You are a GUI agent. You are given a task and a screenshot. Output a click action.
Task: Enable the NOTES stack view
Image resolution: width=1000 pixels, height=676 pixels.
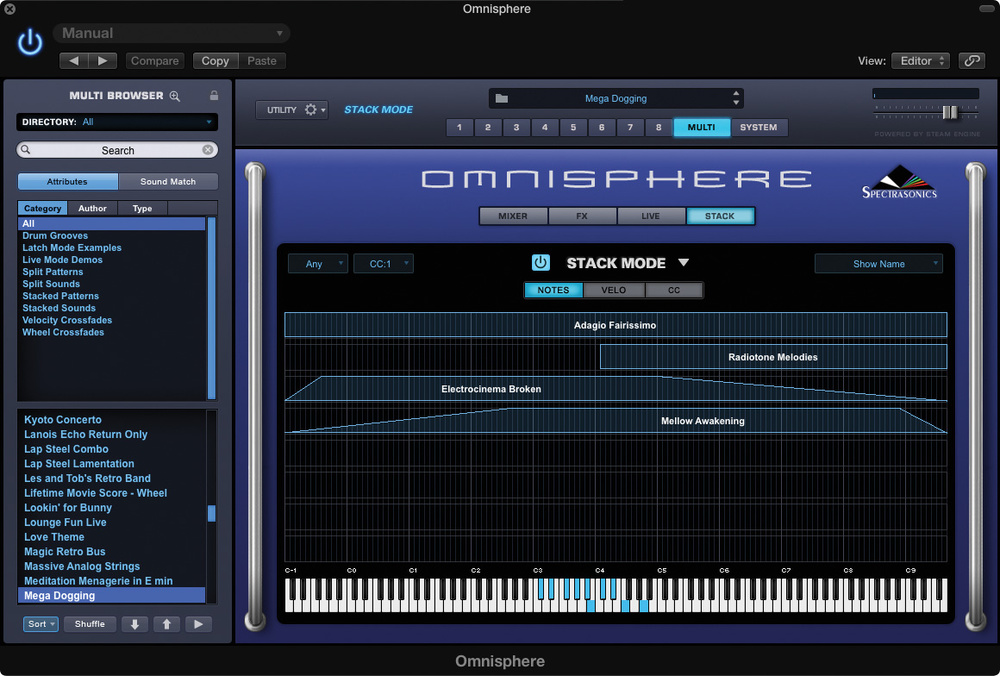tap(553, 290)
